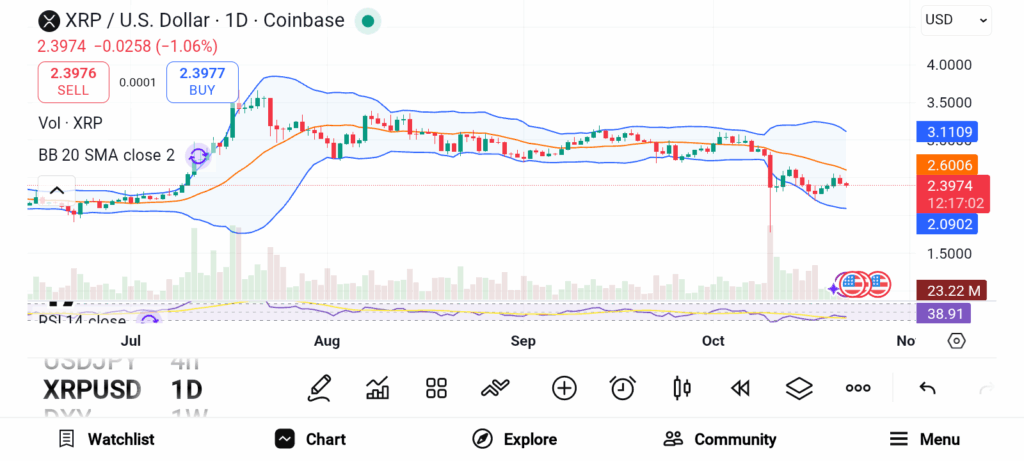Start bar replay with the rewind icon
1024x461 pixels.
click(x=740, y=388)
